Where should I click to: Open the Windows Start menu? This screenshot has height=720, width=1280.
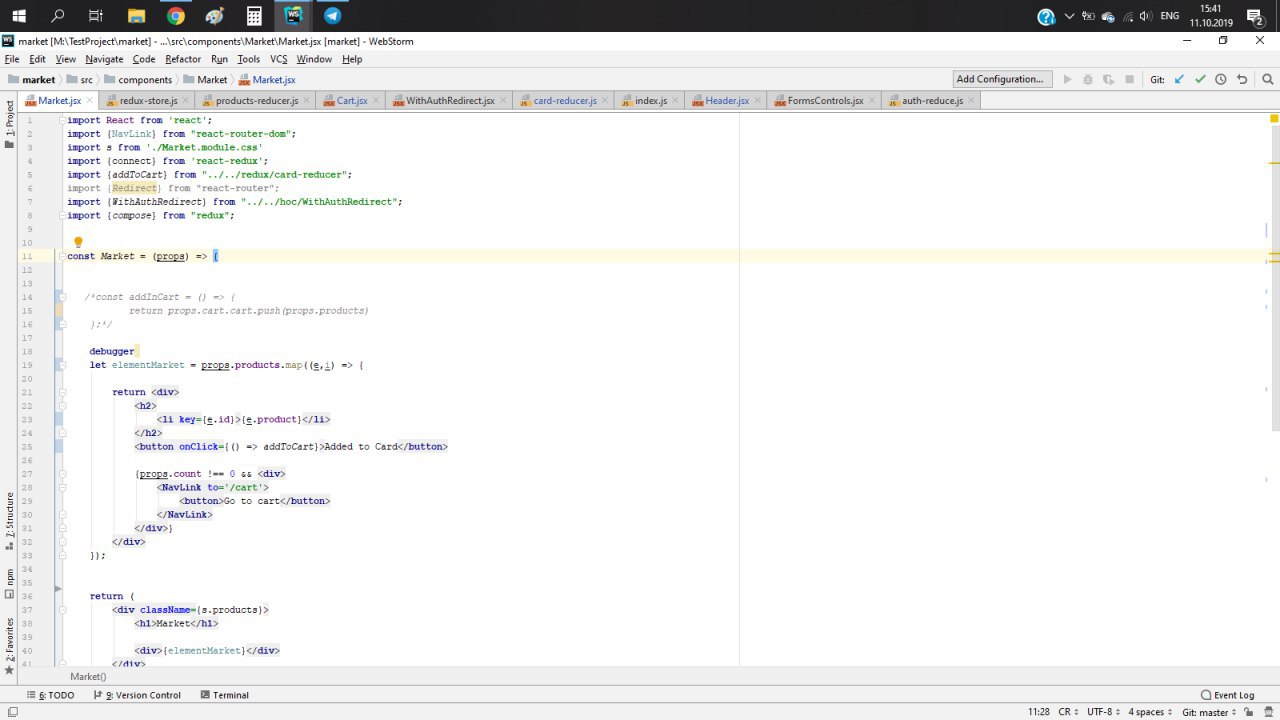[x=19, y=16]
